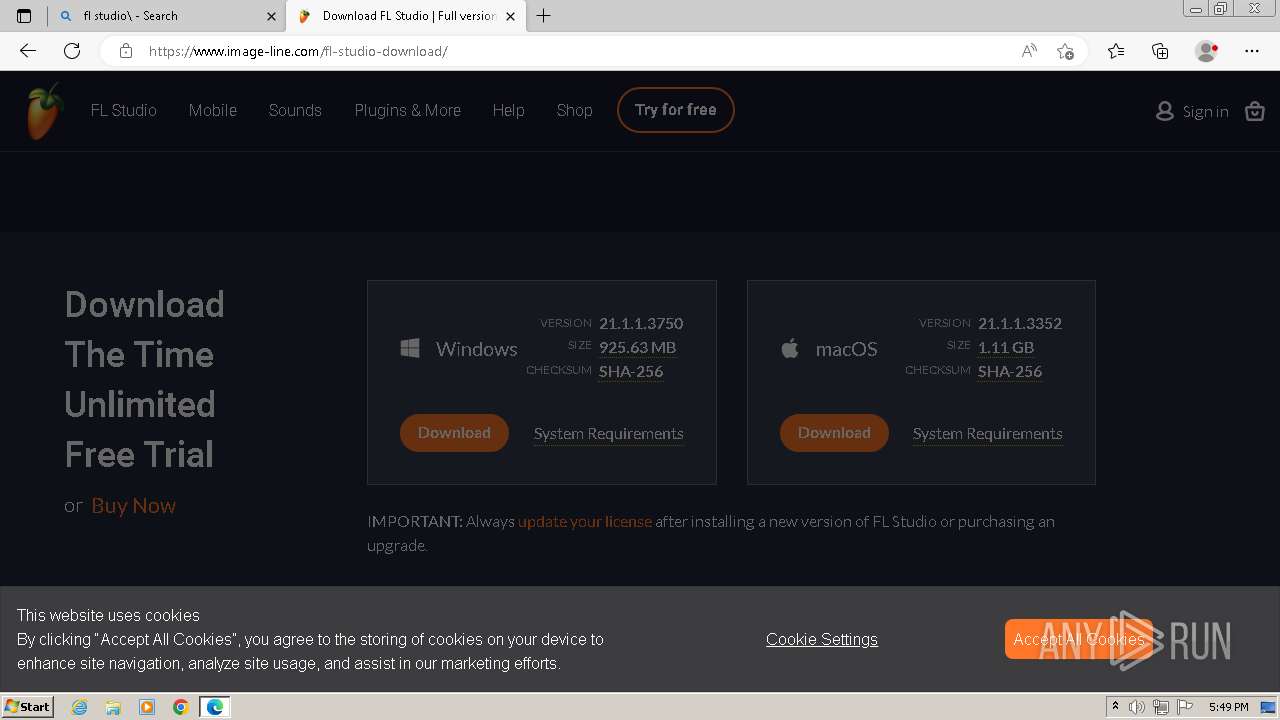
Task: Open the shopping cart icon
Action: (x=1255, y=111)
